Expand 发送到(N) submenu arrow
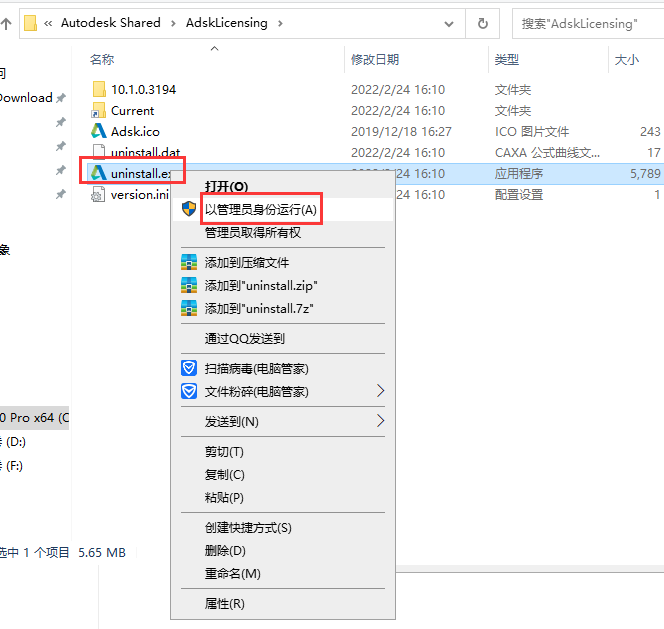Image resolution: width=664 pixels, height=629 pixels. 380,421
